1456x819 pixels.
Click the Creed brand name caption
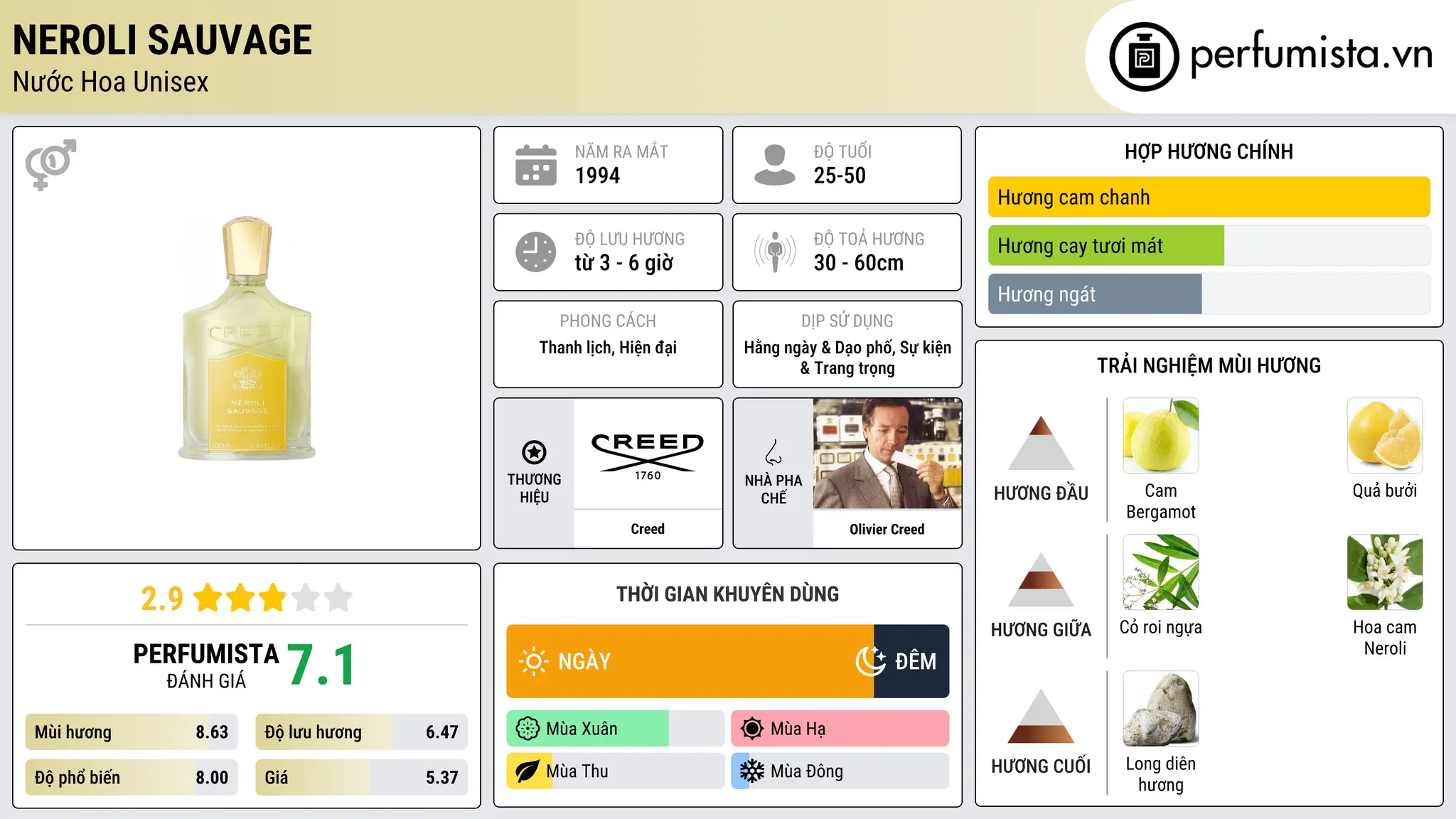[x=648, y=529]
